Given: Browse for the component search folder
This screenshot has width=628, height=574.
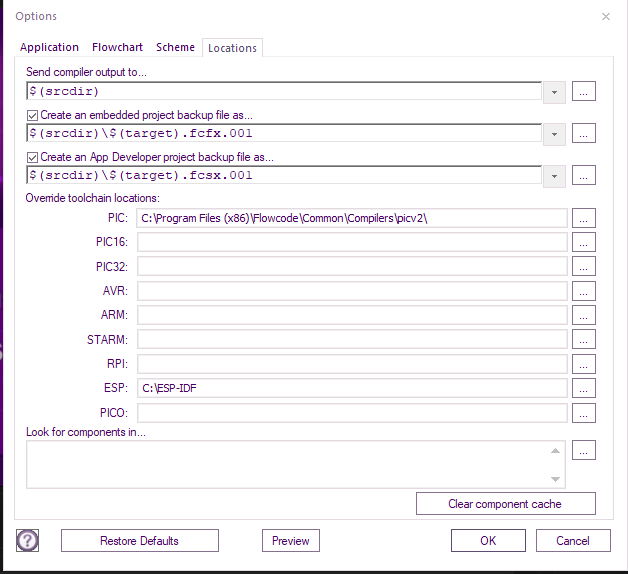Looking at the screenshot, I should click(585, 450).
